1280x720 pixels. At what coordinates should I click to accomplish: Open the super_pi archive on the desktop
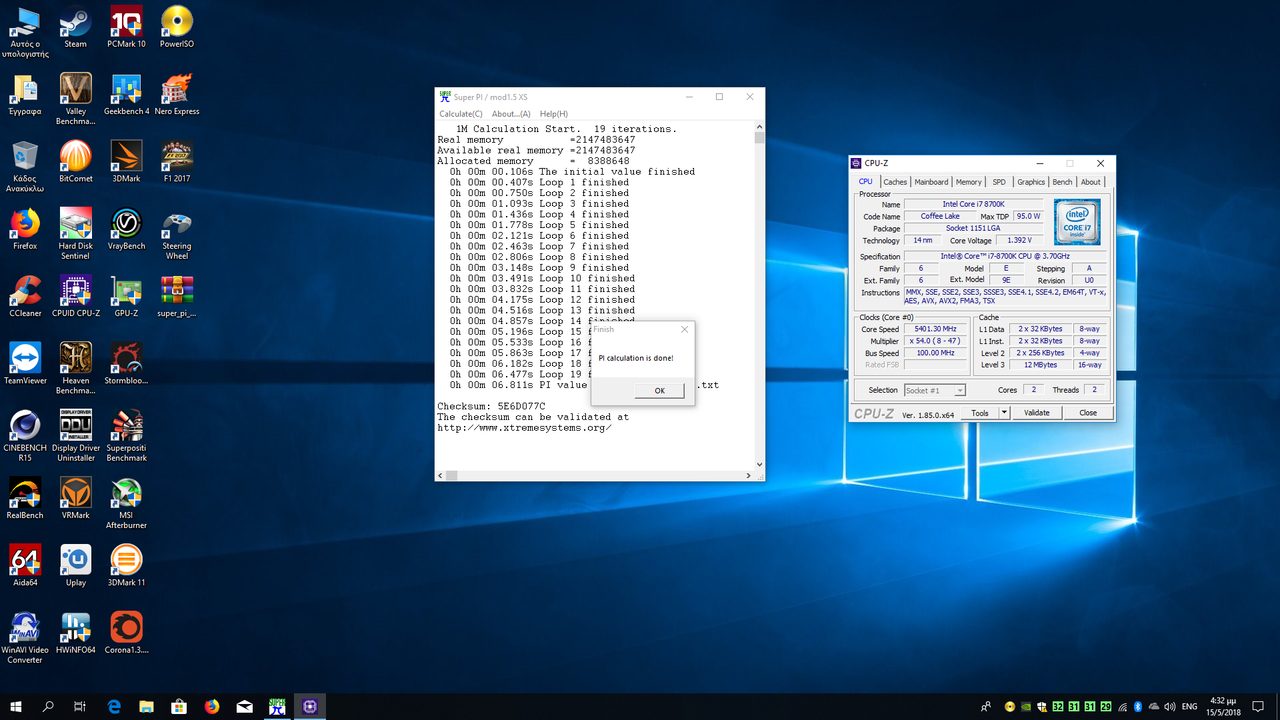(177, 296)
